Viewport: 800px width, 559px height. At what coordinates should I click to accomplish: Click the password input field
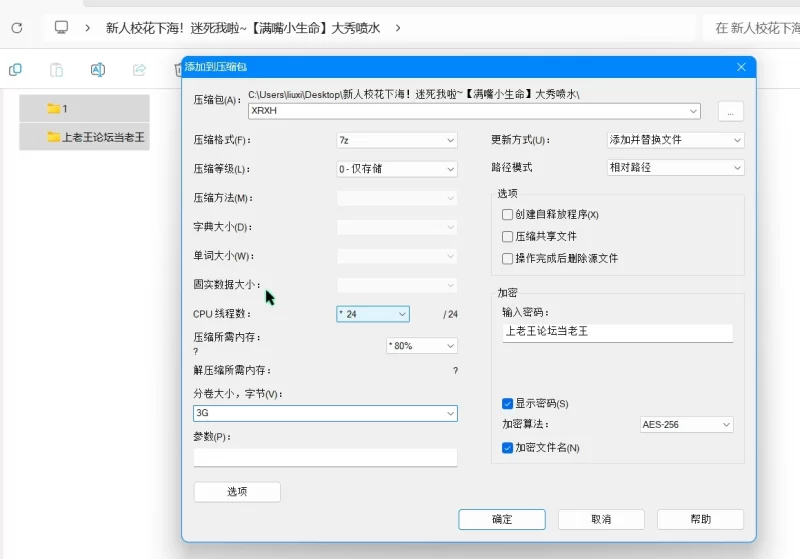tap(617, 333)
